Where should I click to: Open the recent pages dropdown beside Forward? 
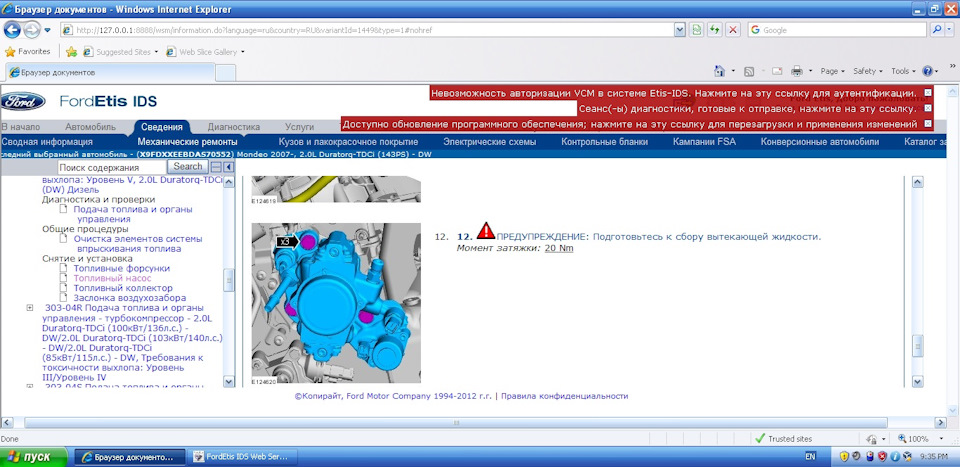coord(47,30)
